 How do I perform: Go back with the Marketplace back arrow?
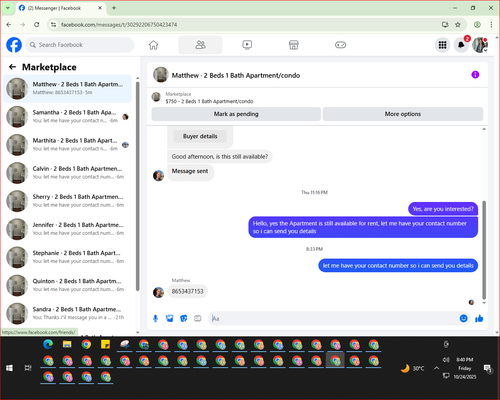pyautogui.click(x=12, y=67)
